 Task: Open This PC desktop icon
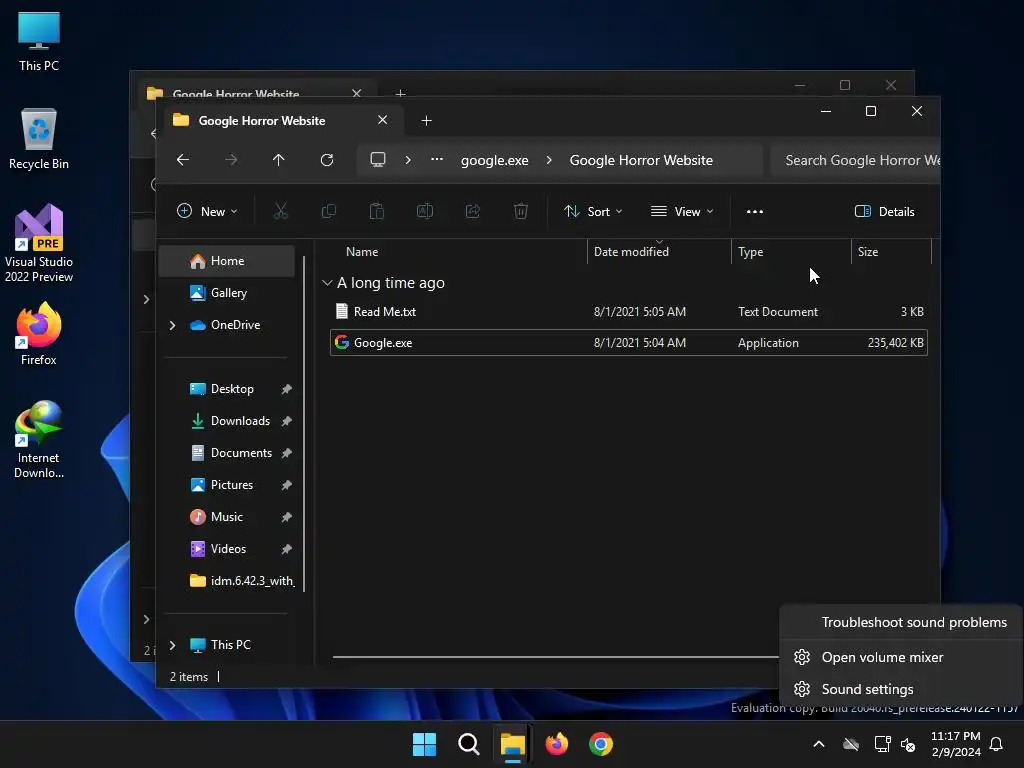point(39,42)
